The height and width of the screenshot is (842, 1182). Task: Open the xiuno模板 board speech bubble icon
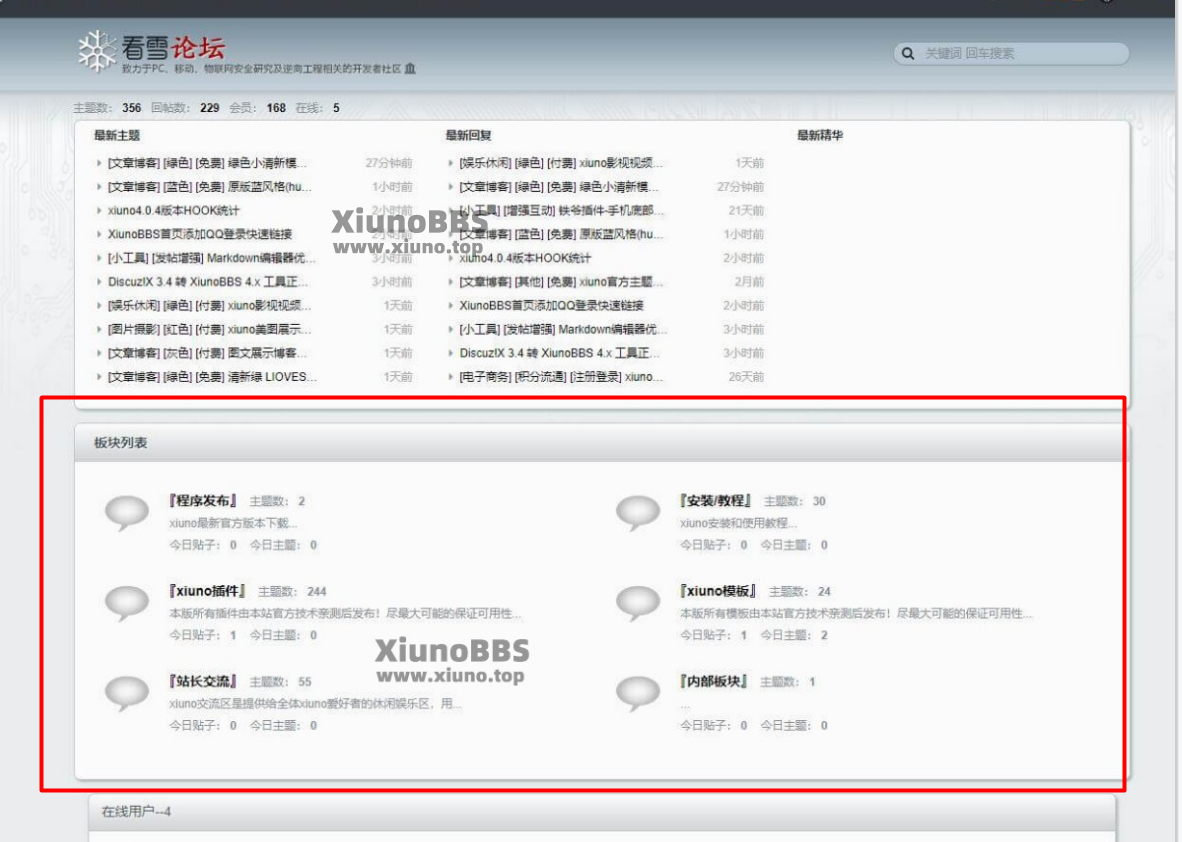pyautogui.click(x=638, y=604)
